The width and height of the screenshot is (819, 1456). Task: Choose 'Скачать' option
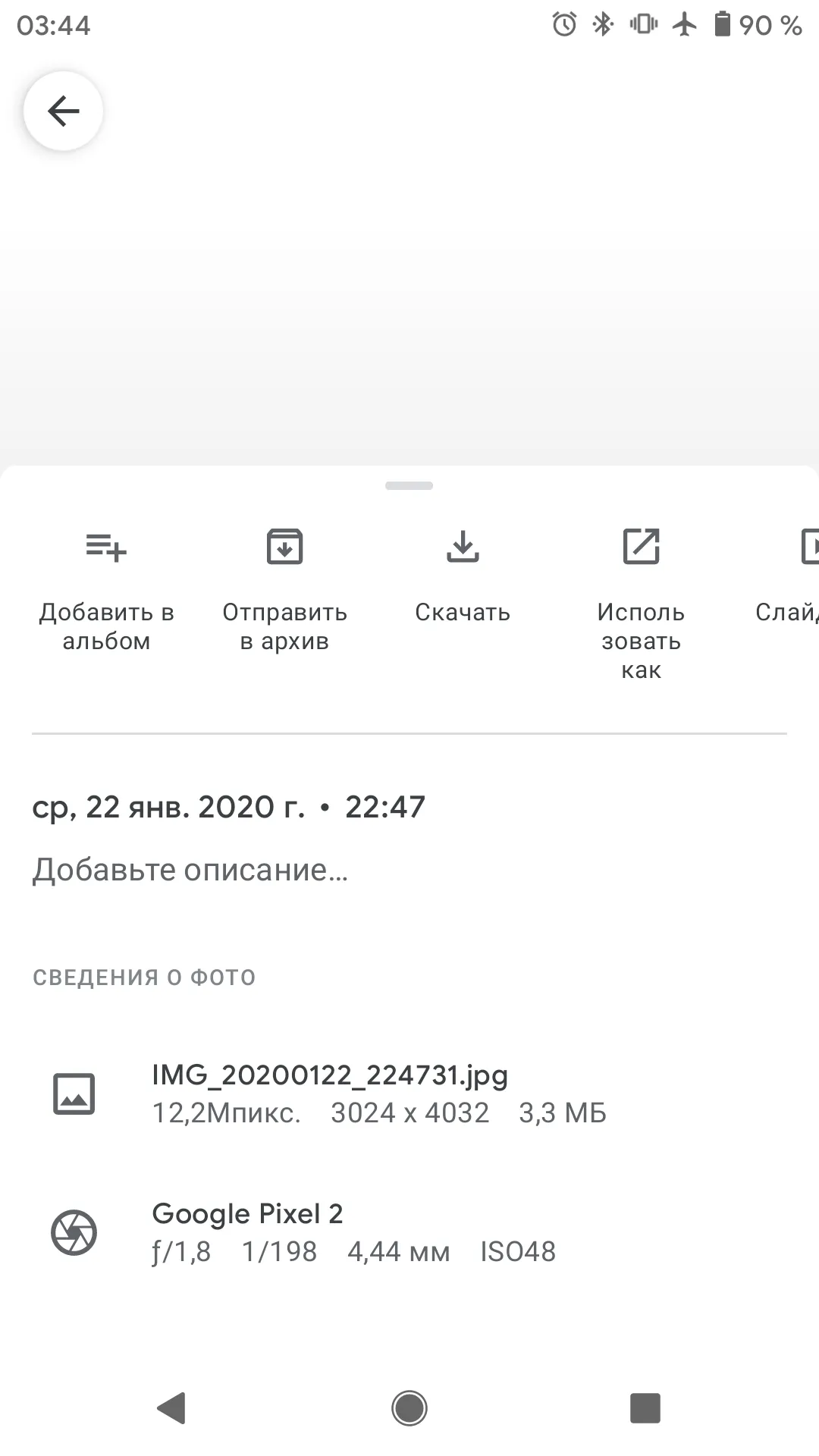click(x=463, y=612)
